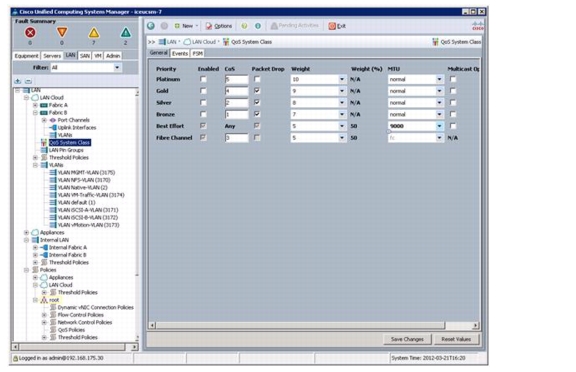Image resolution: width=576 pixels, height=372 pixels.
Task: Open Silver MTU dropdown
Action: (439, 103)
